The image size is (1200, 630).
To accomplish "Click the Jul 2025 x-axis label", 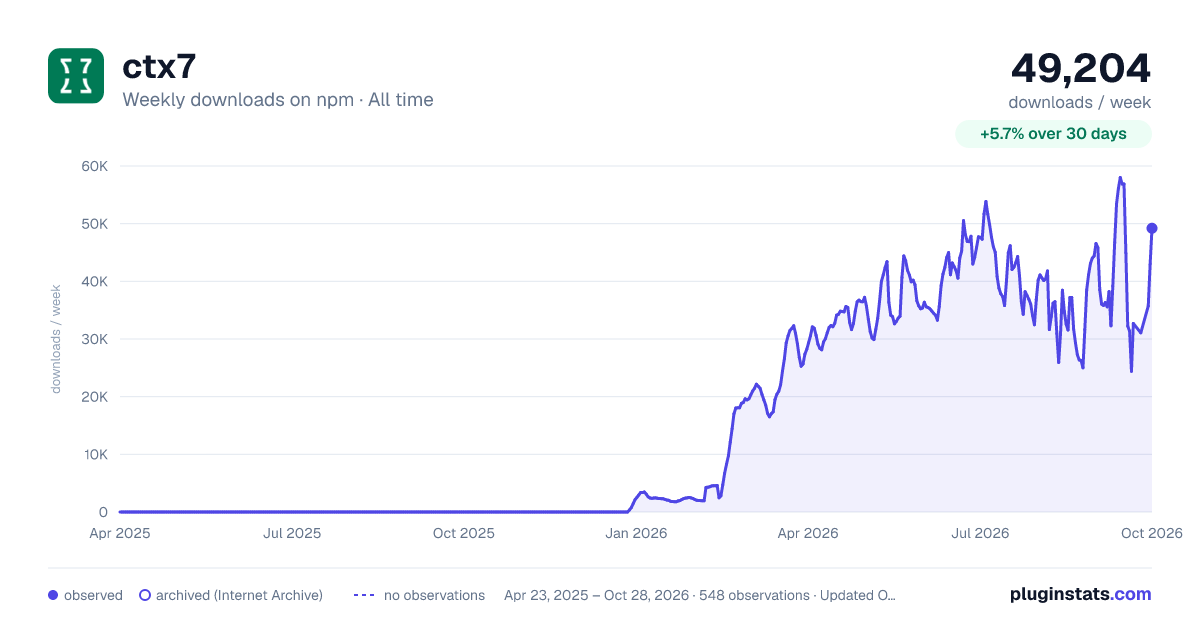I will (x=292, y=534).
